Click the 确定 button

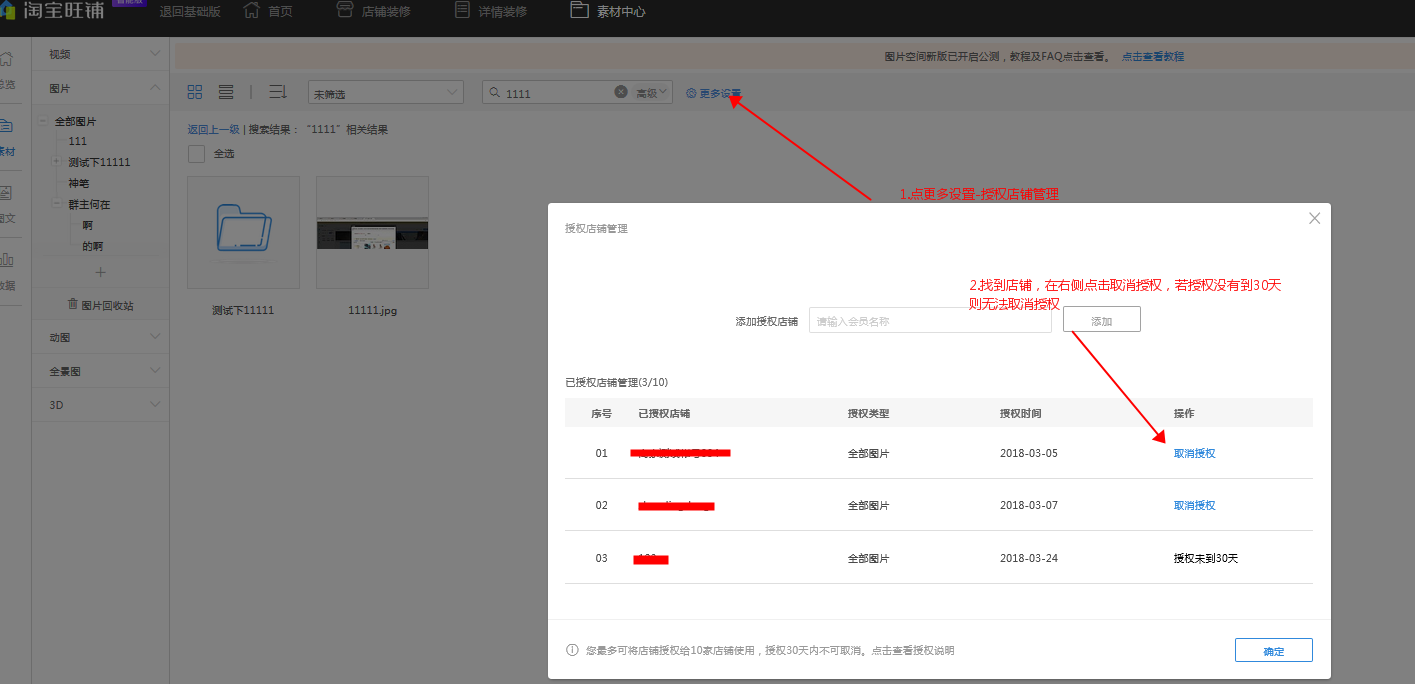click(1273, 650)
